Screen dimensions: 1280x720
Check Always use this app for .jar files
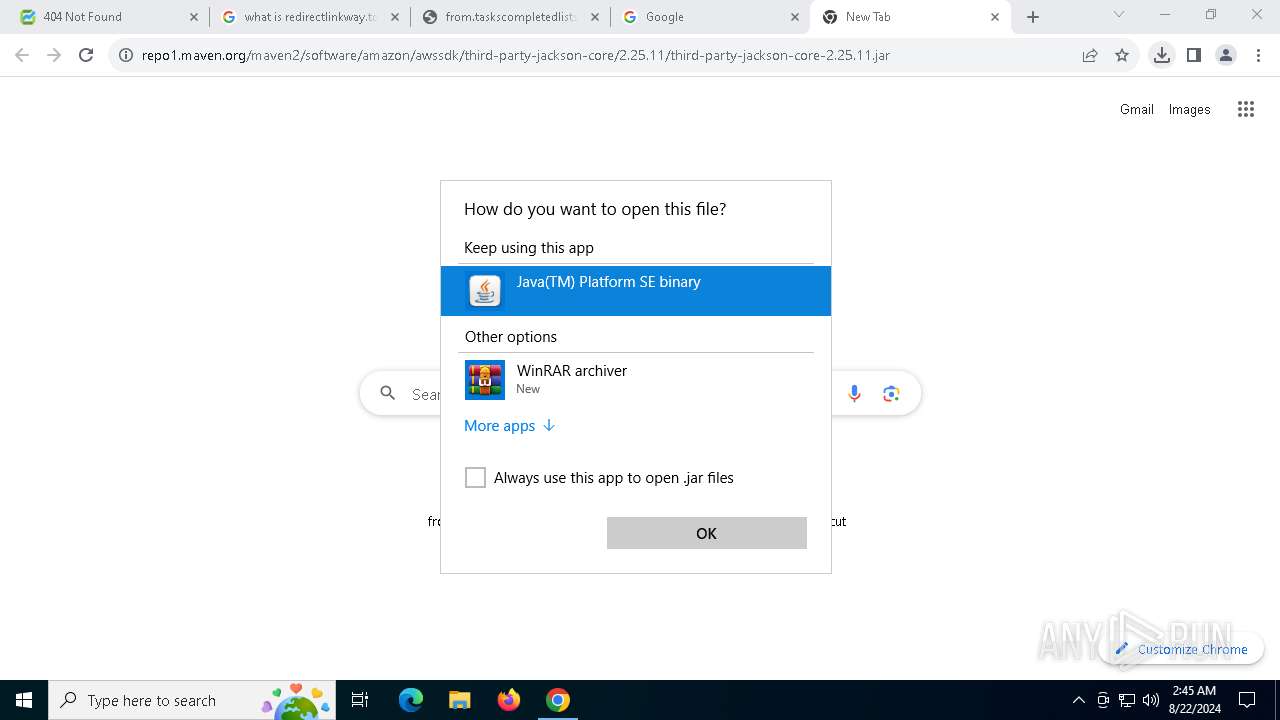[x=475, y=478]
